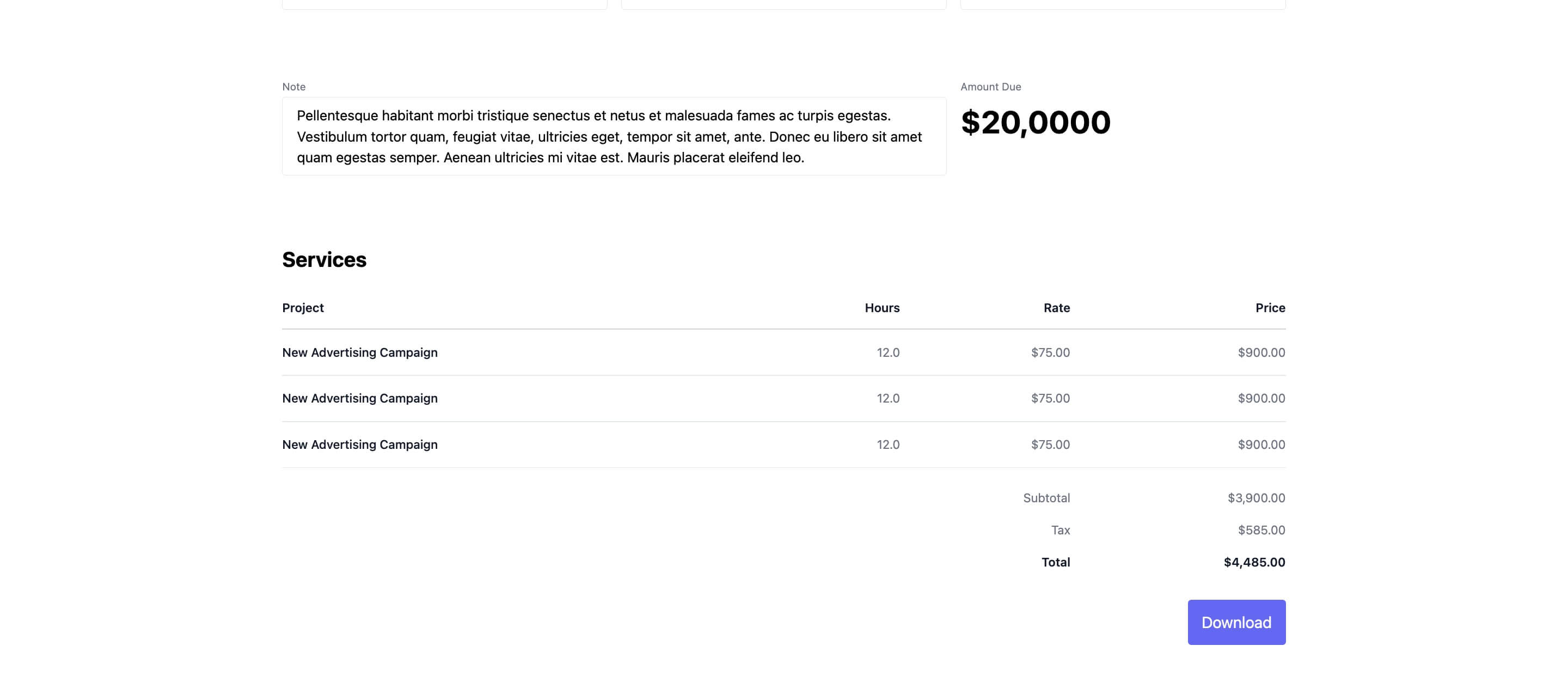Screen dimensions: 1568x694
Task: Click the first New Advertising Campaign row
Action: (360, 352)
